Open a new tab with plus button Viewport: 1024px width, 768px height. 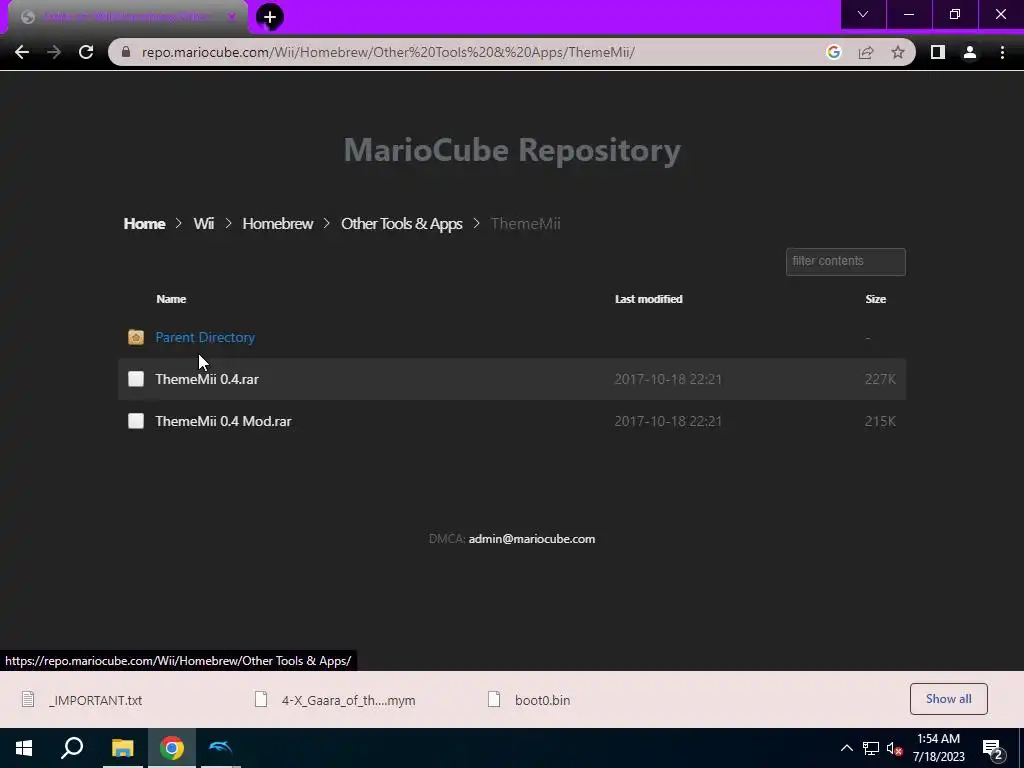click(x=270, y=17)
